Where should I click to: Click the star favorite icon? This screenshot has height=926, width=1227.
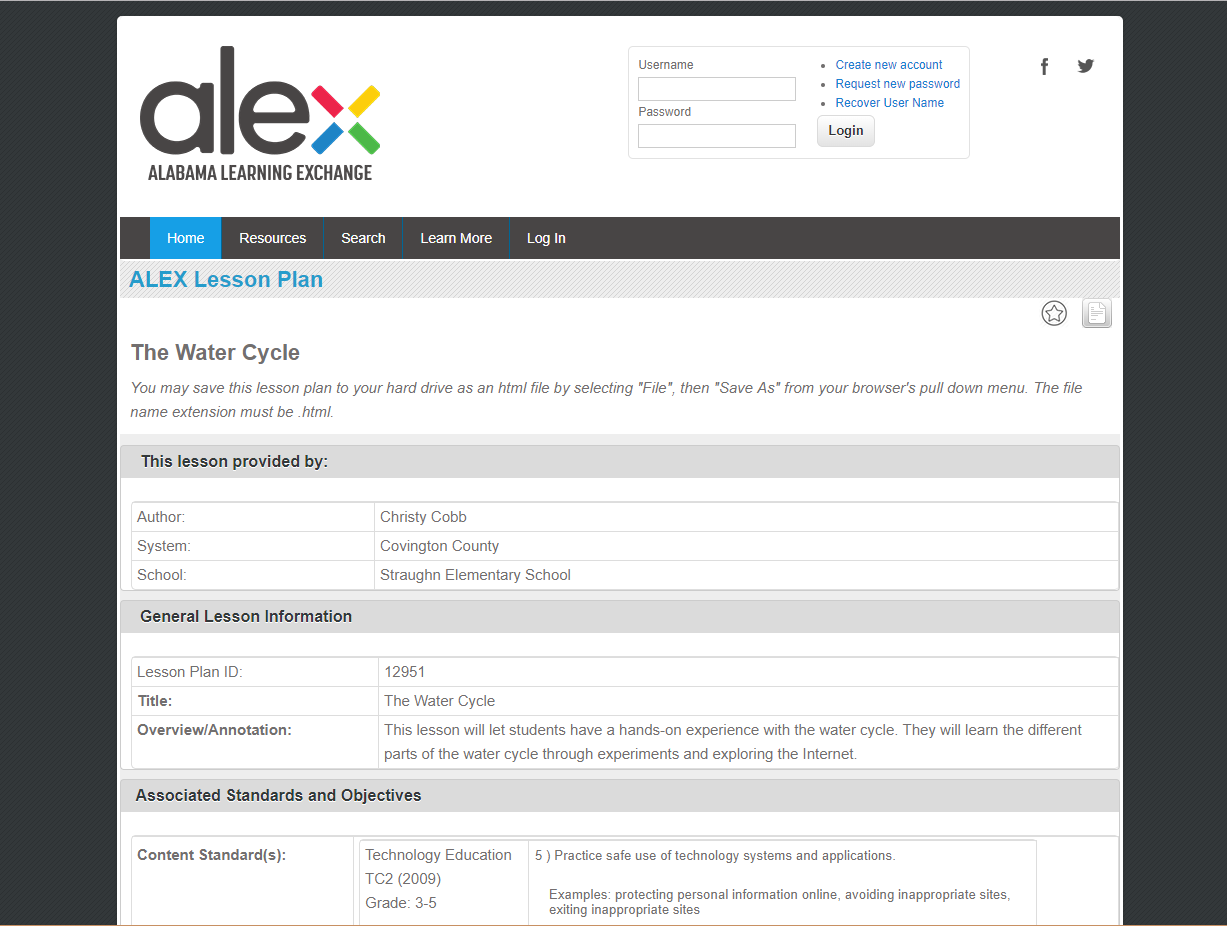click(x=1054, y=314)
